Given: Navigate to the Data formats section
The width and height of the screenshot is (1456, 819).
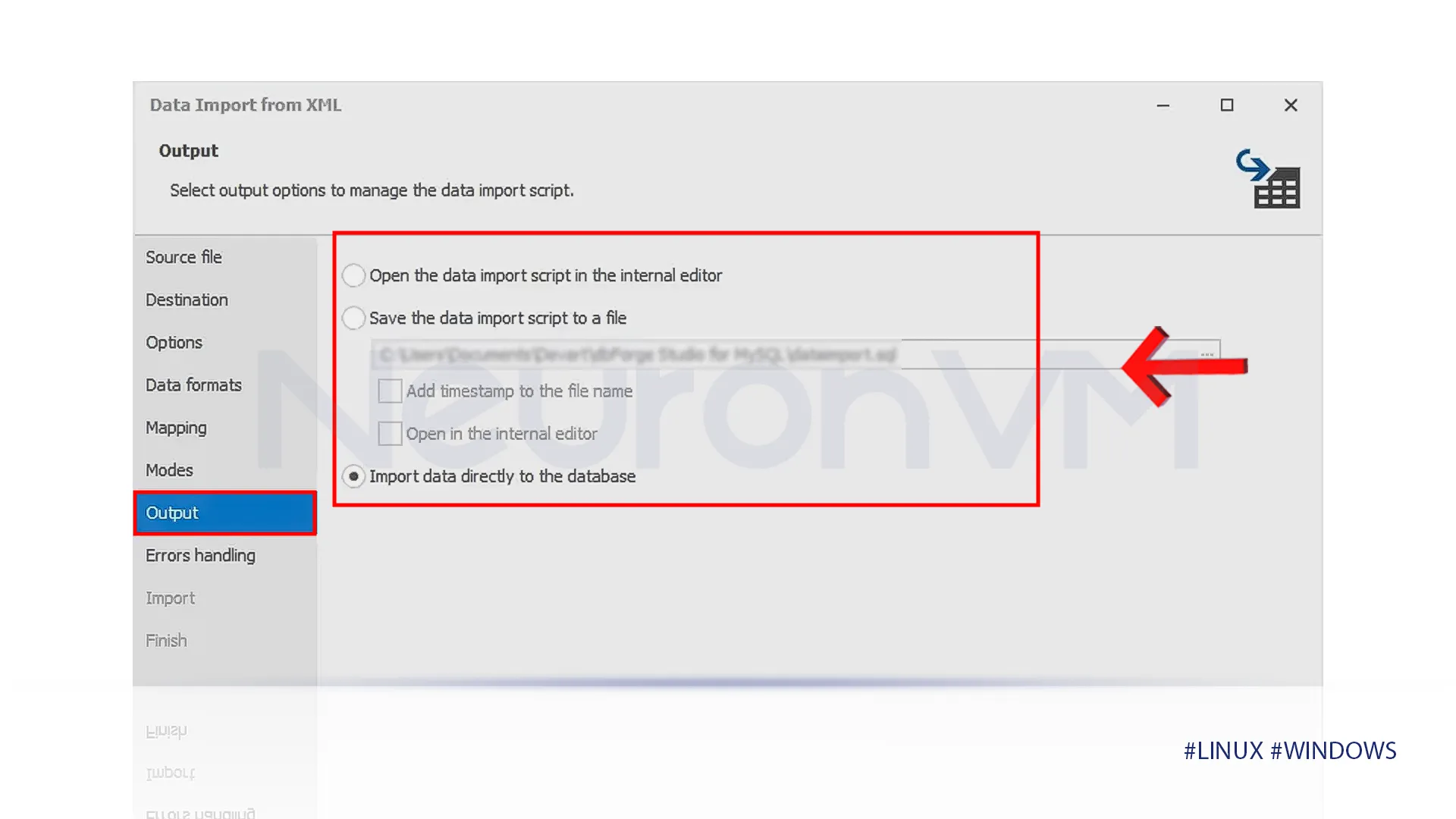Looking at the screenshot, I should 194,385.
